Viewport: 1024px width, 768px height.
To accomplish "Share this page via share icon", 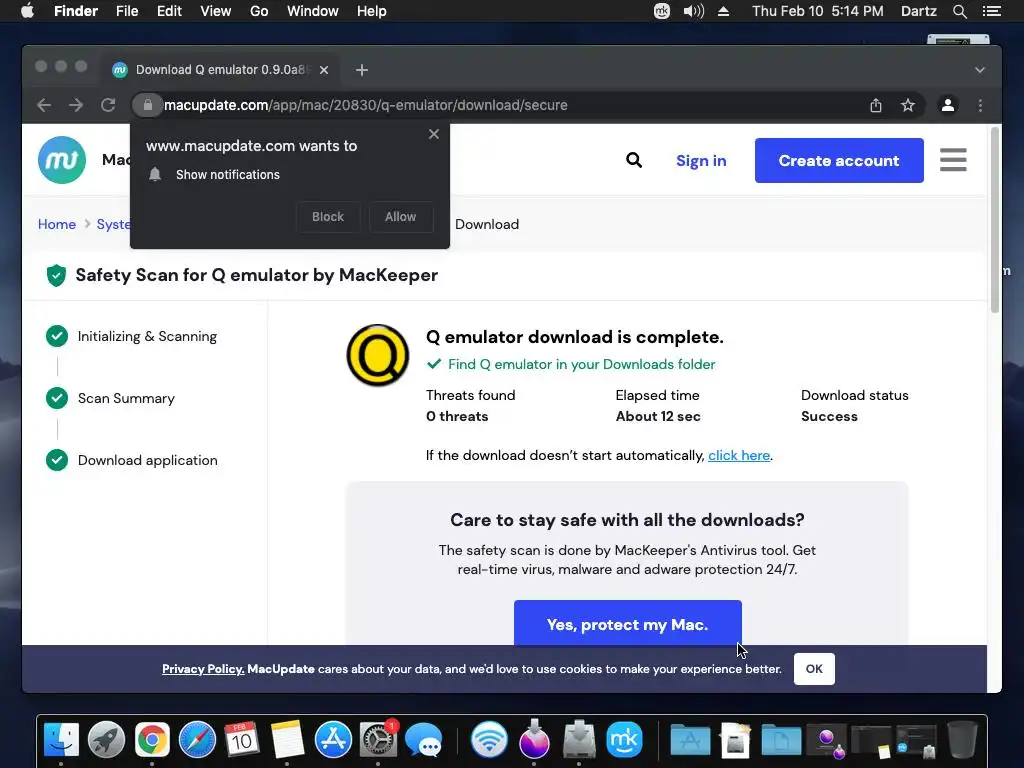I will (x=876, y=105).
